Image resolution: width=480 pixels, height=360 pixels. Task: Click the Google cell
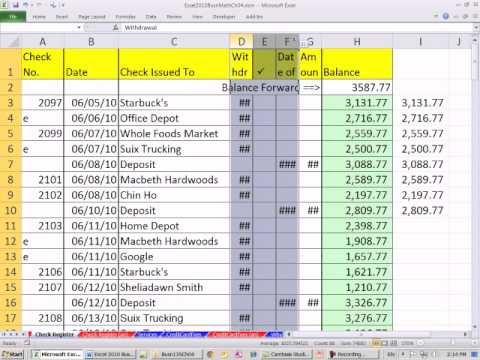(174, 257)
